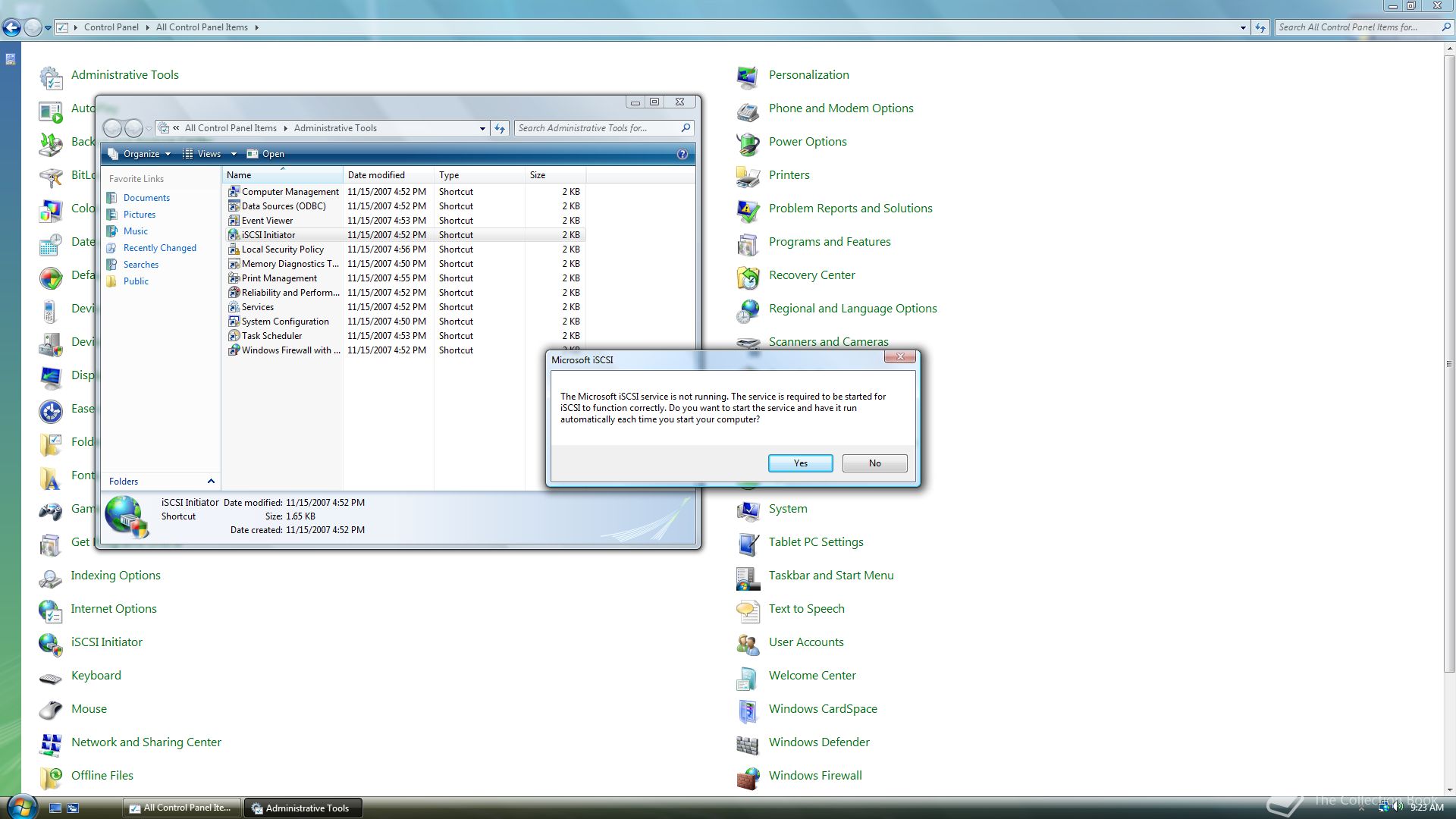The width and height of the screenshot is (1456, 819).
Task: Open the Windows CardSpace icon
Action: click(x=748, y=710)
